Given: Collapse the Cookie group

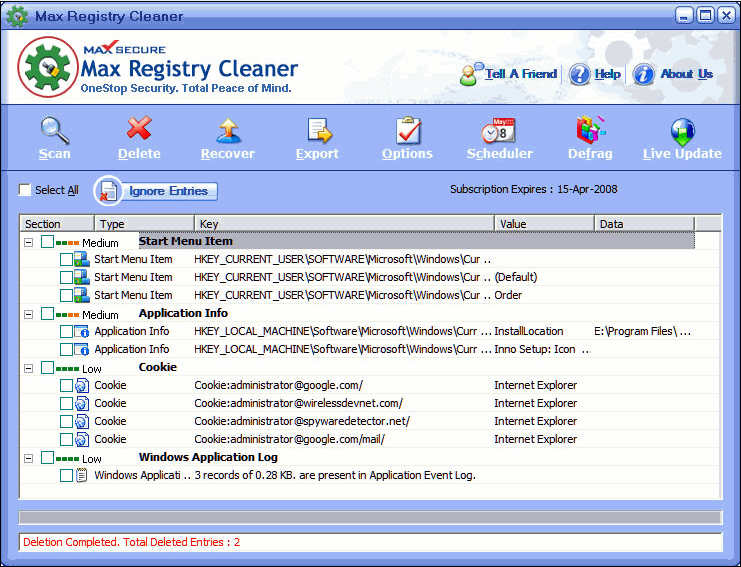Looking at the screenshot, I should pyautogui.click(x=28, y=368).
